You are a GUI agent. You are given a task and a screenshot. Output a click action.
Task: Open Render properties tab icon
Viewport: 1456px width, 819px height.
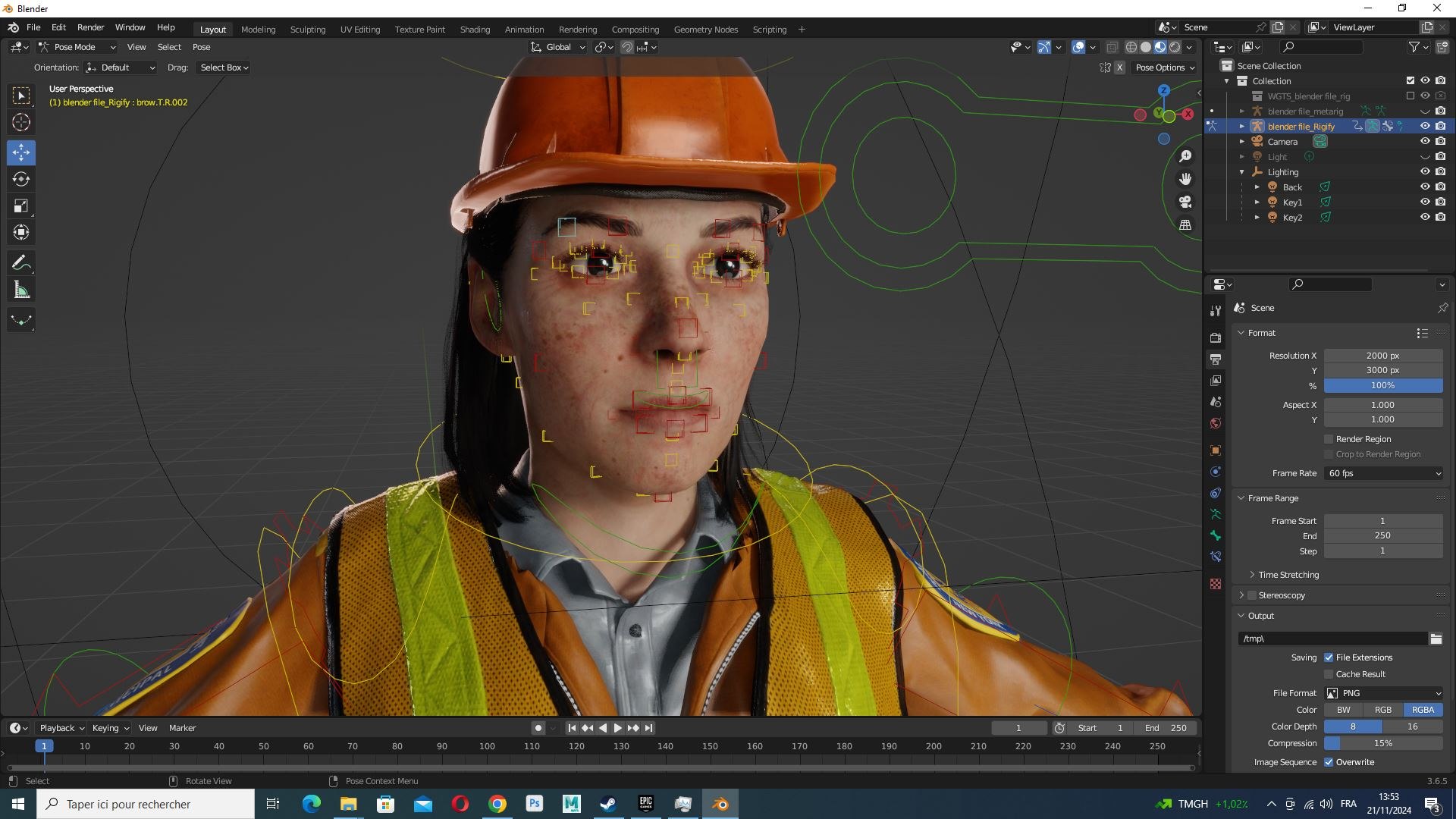1216,337
